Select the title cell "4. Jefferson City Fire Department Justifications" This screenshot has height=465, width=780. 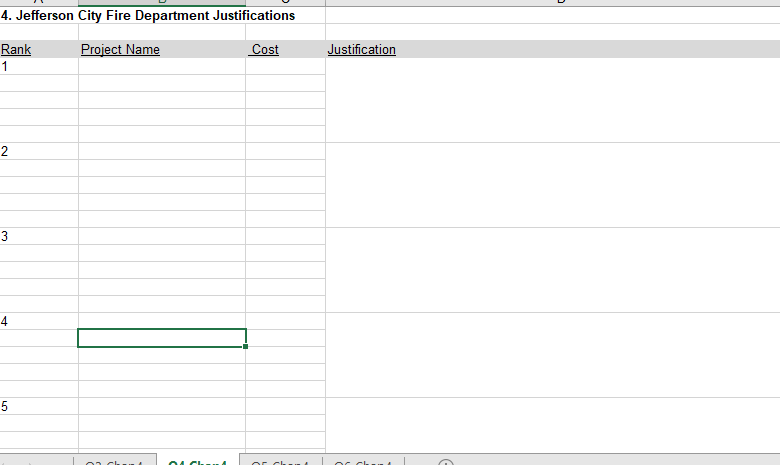(148, 15)
